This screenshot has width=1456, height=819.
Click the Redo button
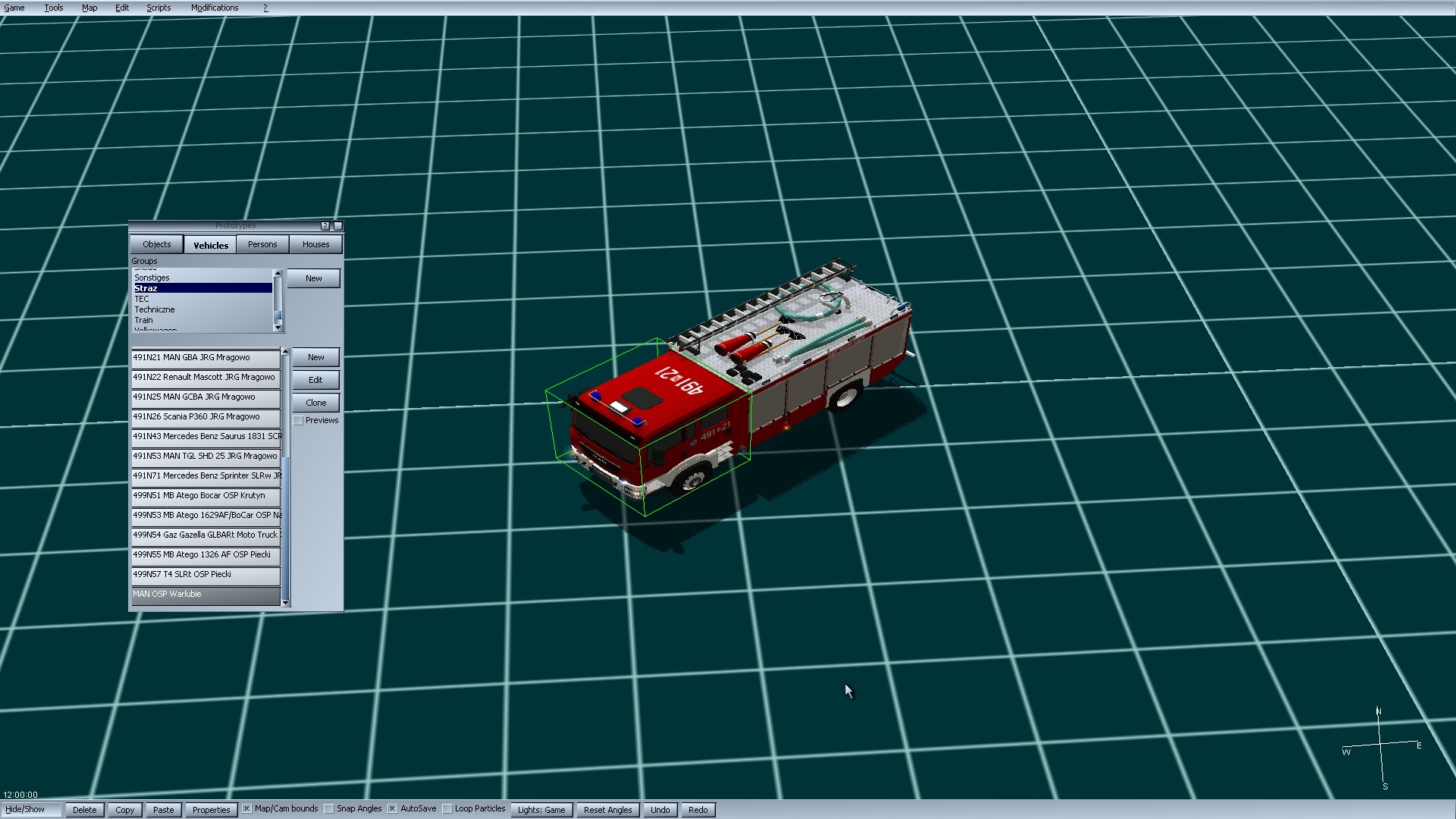(x=698, y=810)
